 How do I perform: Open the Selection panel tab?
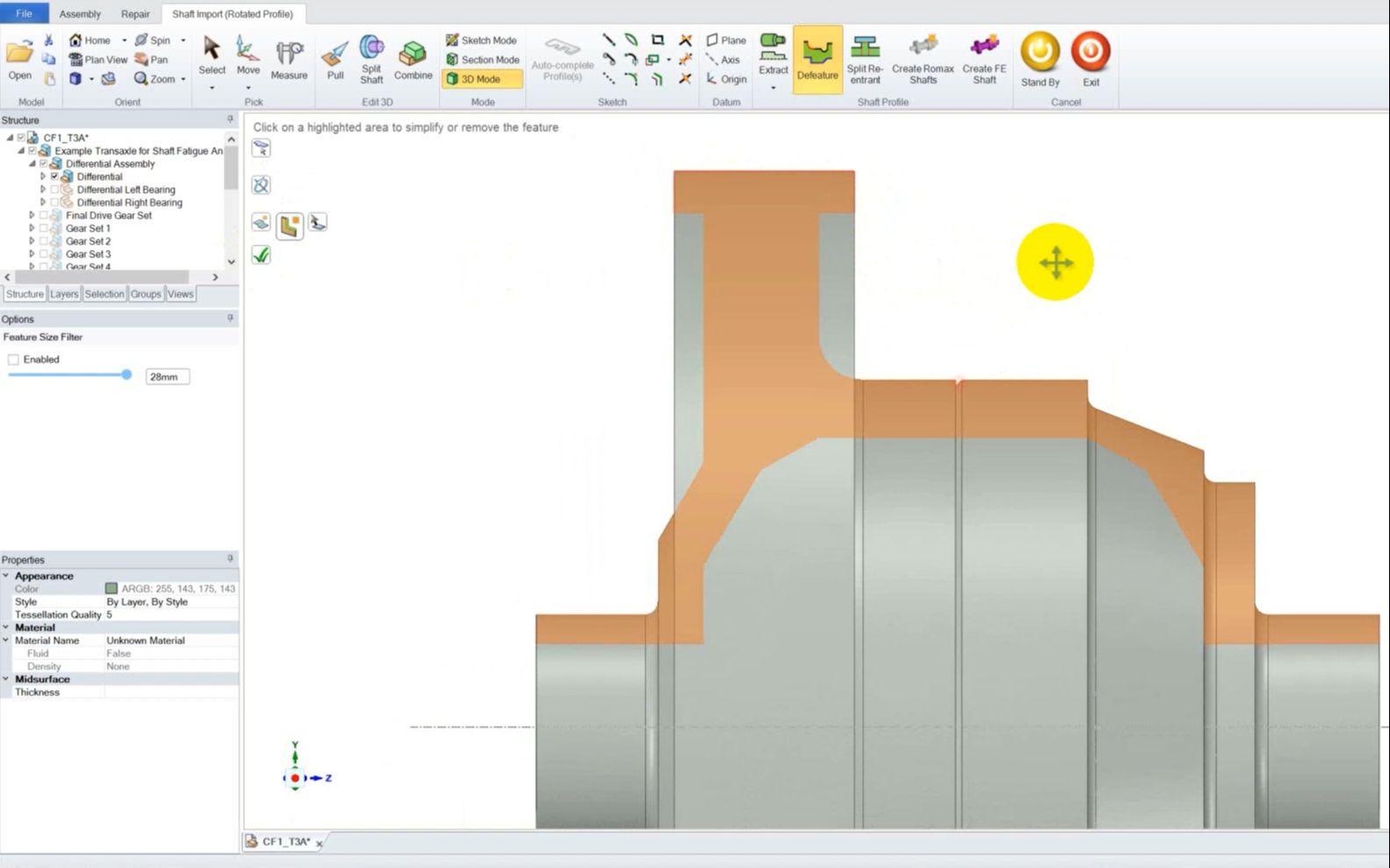(104, 295)
